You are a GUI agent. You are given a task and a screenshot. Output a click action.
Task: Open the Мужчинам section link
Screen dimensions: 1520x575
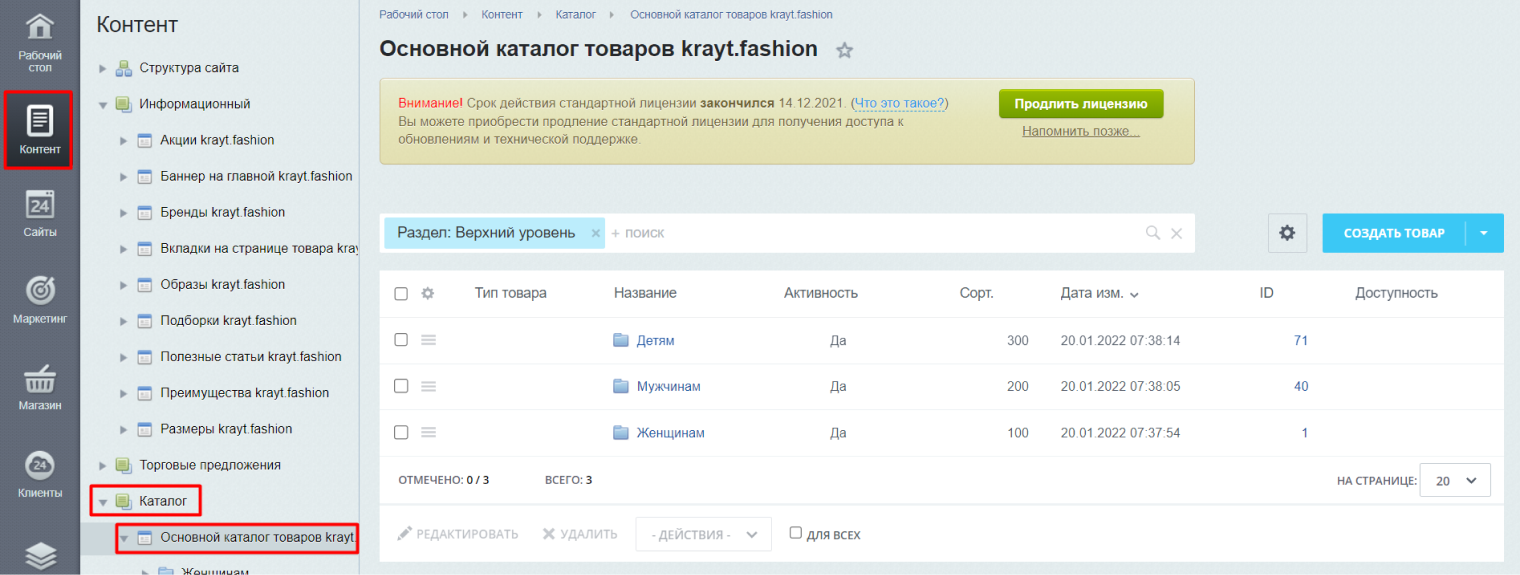pos(669,386)
